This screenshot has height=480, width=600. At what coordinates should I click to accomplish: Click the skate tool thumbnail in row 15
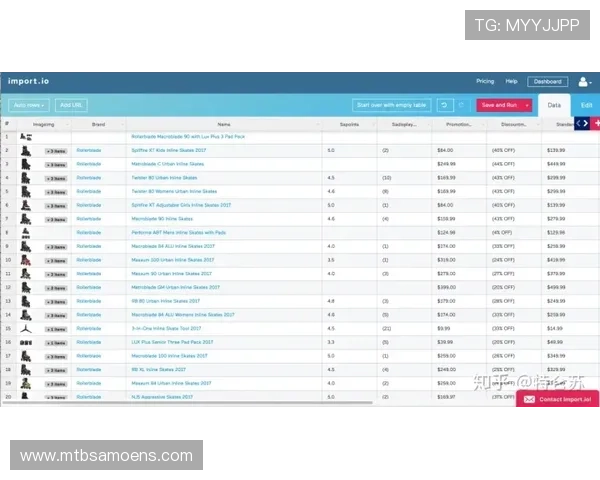[26, 329]
